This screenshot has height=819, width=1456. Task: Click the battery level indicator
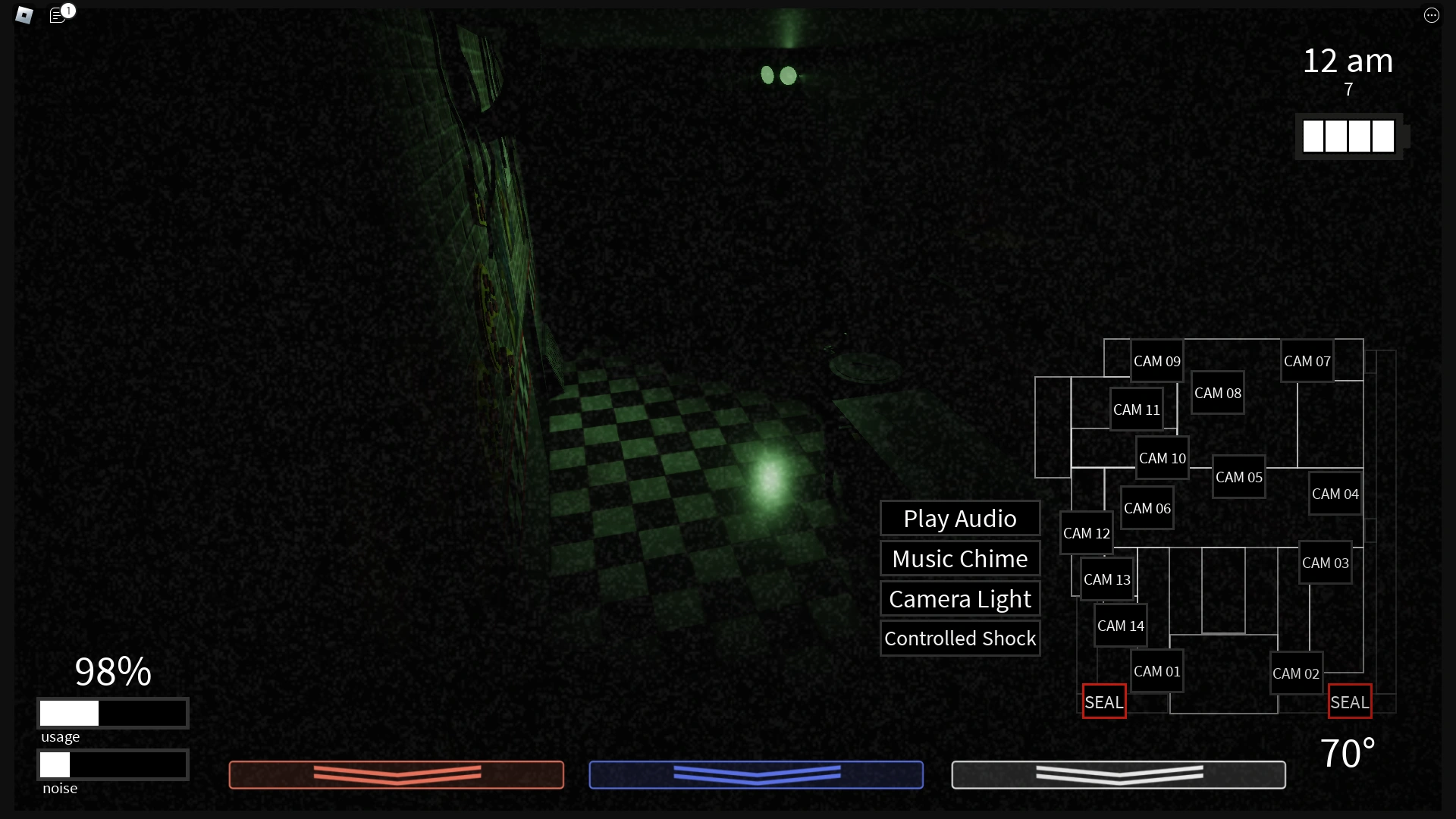[x=1348, y=136]
